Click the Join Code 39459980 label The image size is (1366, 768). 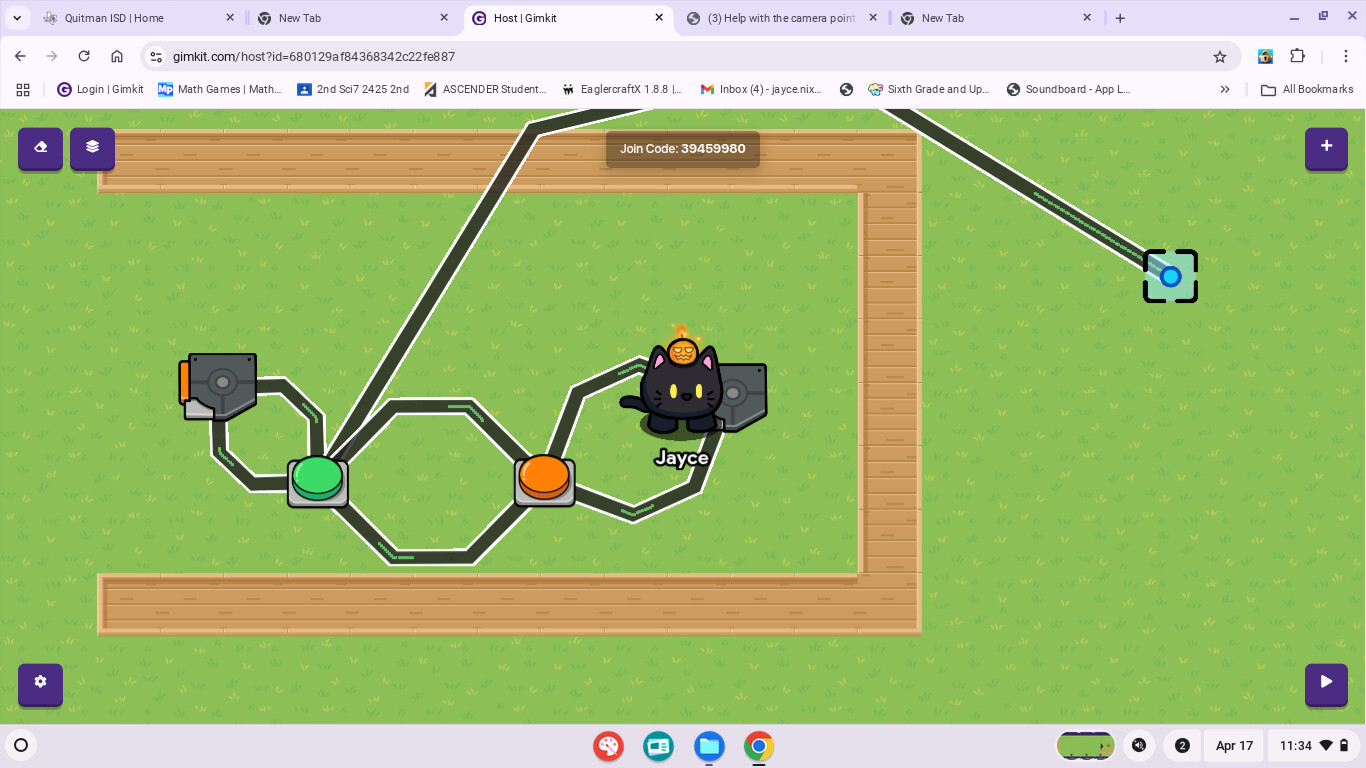682,149
